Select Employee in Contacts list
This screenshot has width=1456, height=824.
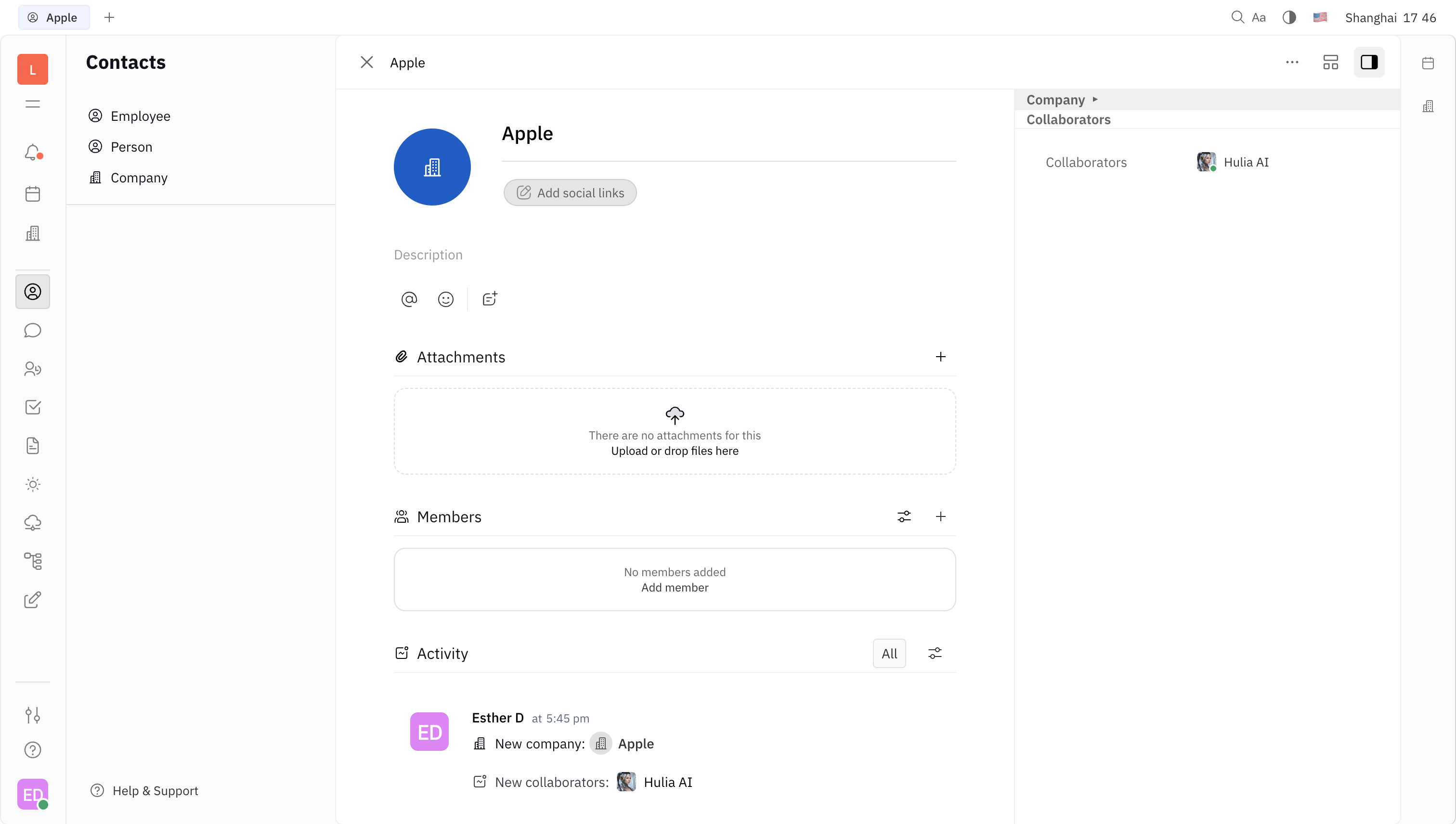(140, 116)
